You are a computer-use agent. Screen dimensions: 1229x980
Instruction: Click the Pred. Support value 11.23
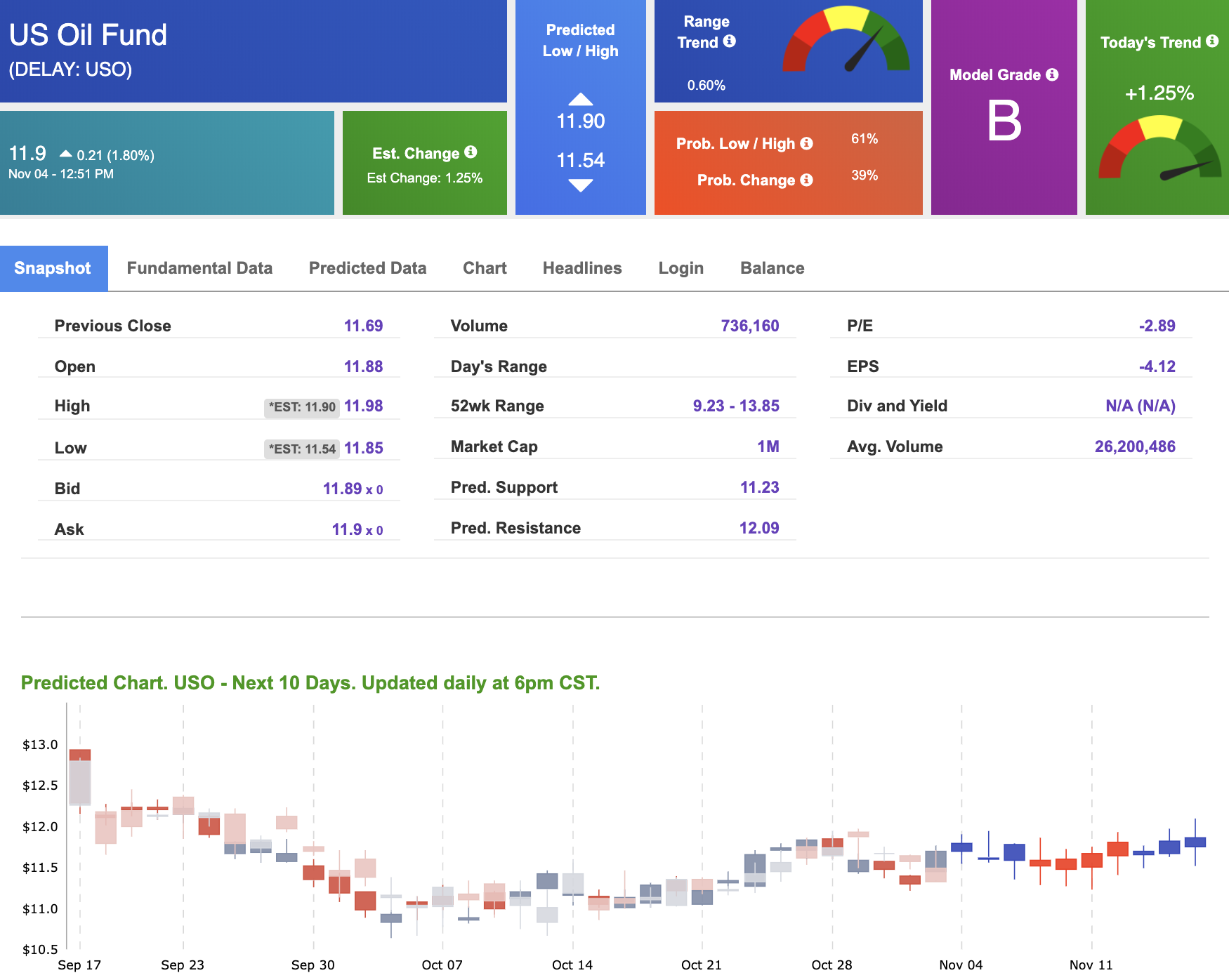pyautogui.click(x=760, y=487)
